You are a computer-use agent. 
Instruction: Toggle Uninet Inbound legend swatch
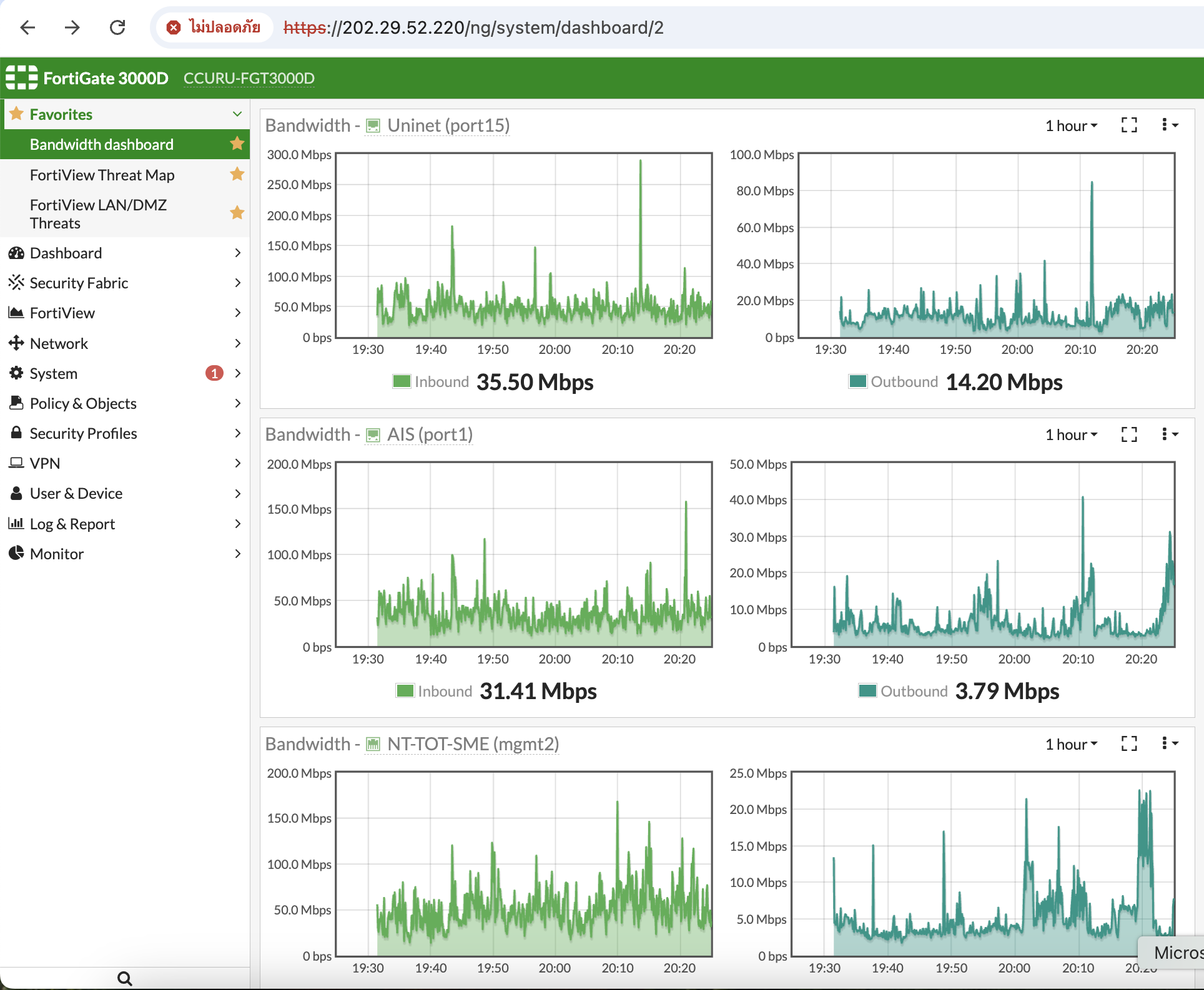402,381
